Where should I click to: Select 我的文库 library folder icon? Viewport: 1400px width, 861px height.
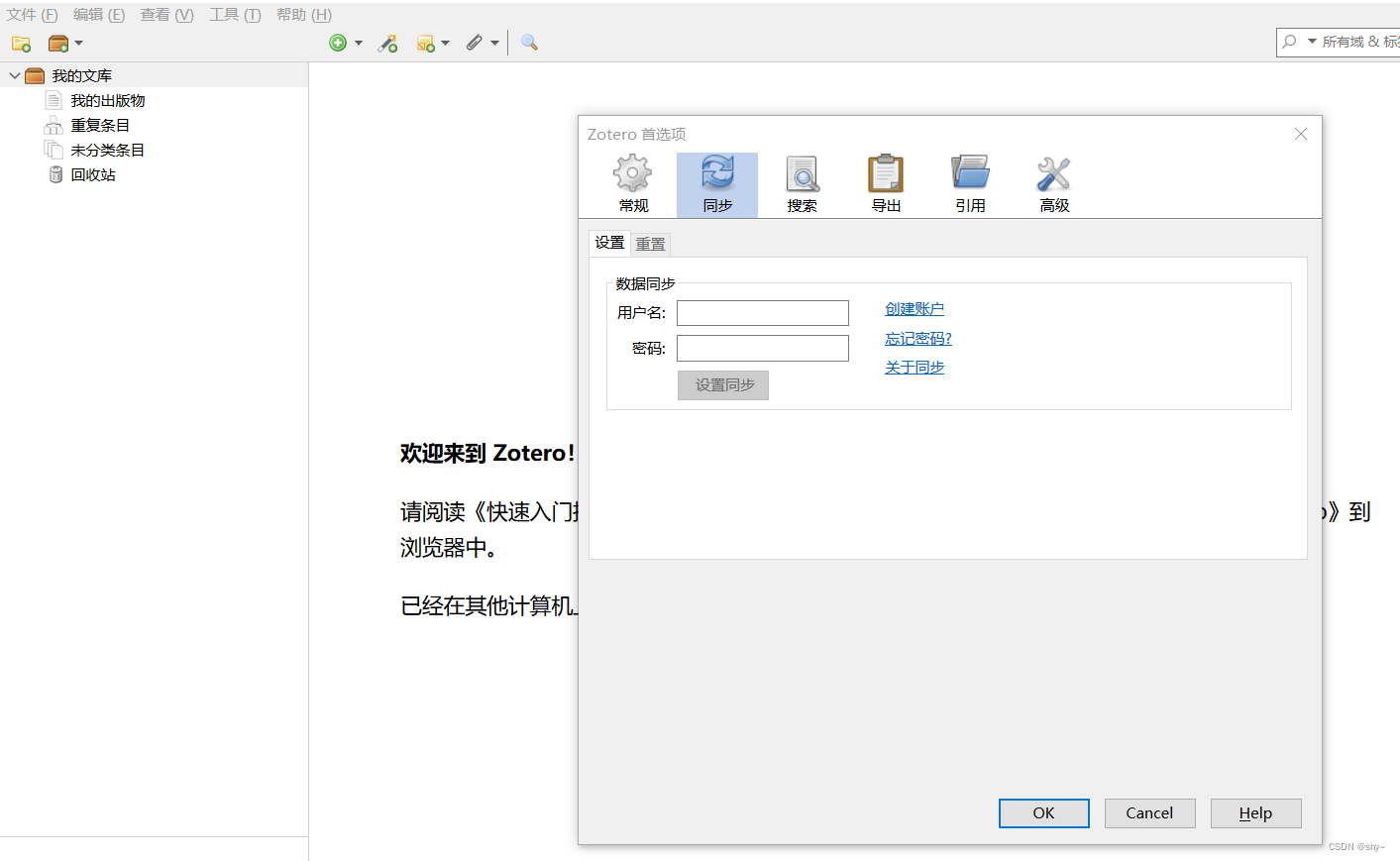tap(35, 75)
